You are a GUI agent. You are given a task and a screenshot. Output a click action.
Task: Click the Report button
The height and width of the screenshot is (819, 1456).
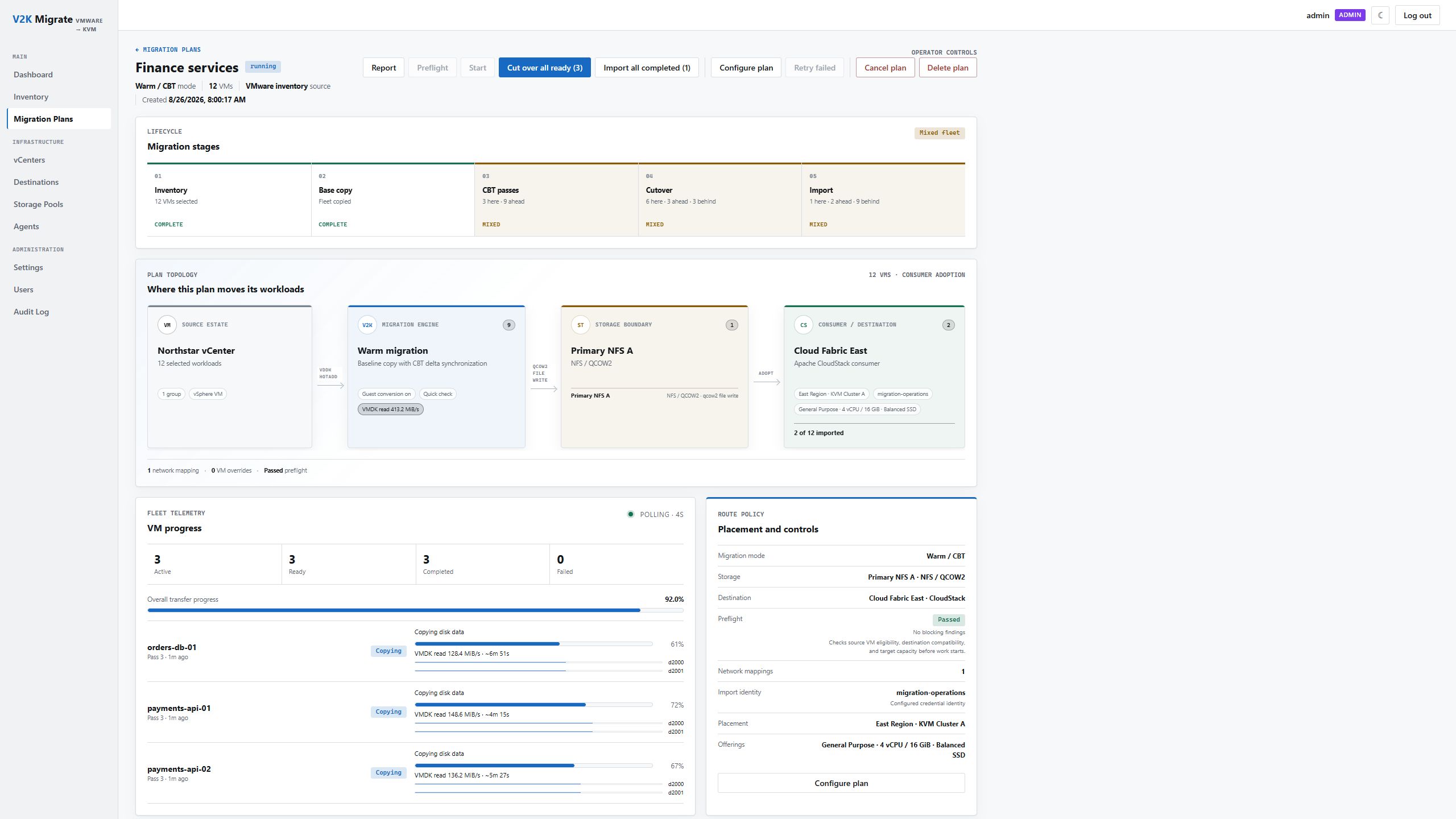[x=383, y=68]
